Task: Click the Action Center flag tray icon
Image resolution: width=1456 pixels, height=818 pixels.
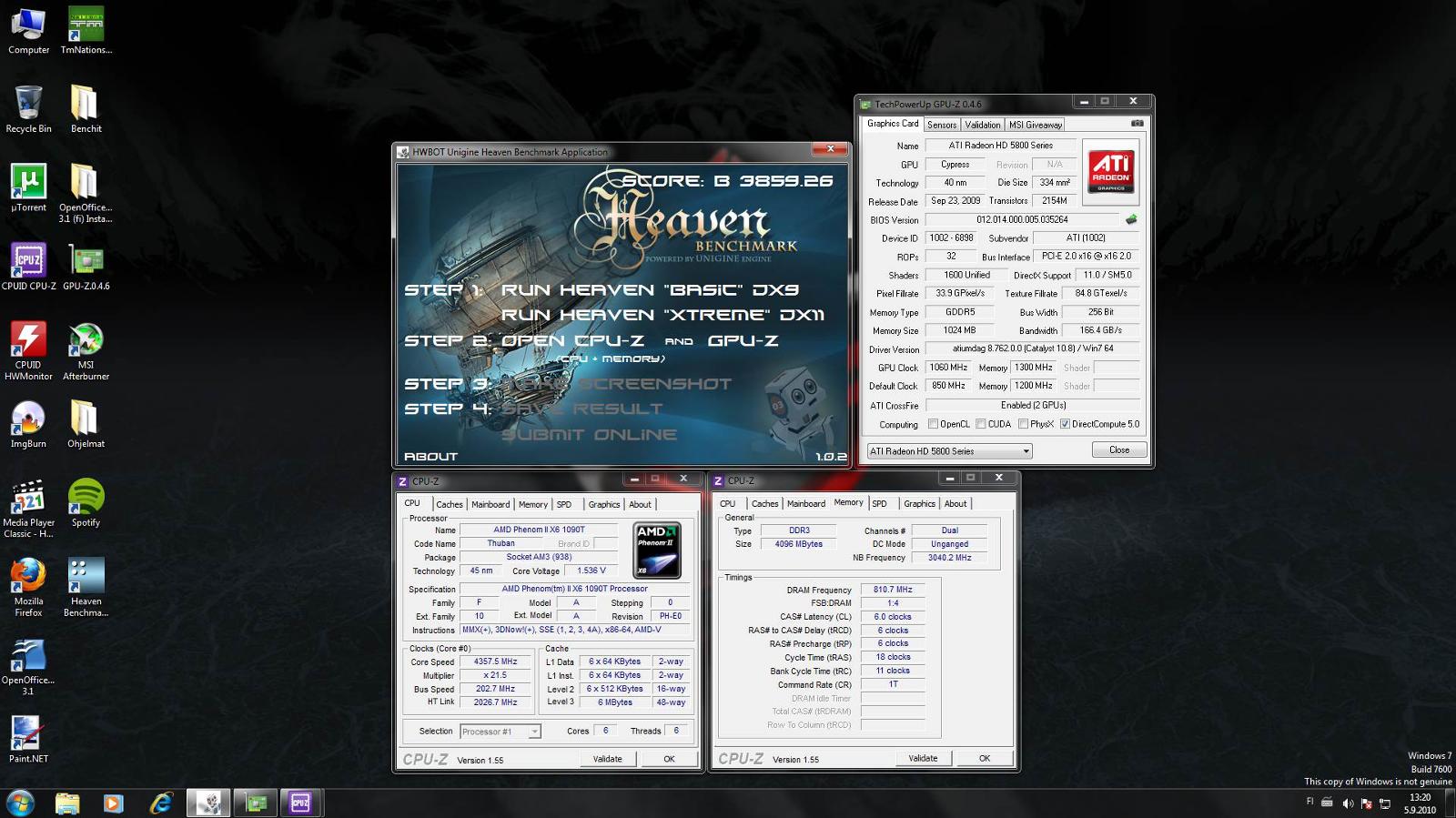Action: tap(1366, 803)
